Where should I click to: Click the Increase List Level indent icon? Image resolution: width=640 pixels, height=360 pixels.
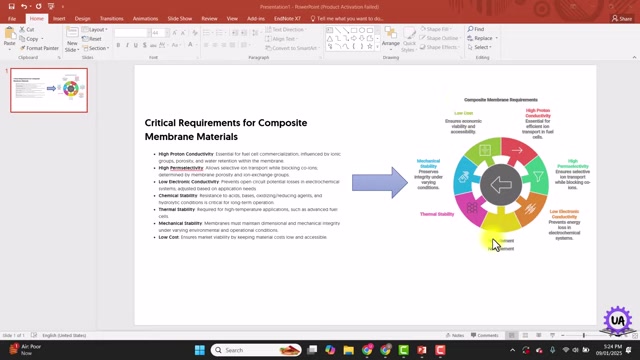coord(244,33)
